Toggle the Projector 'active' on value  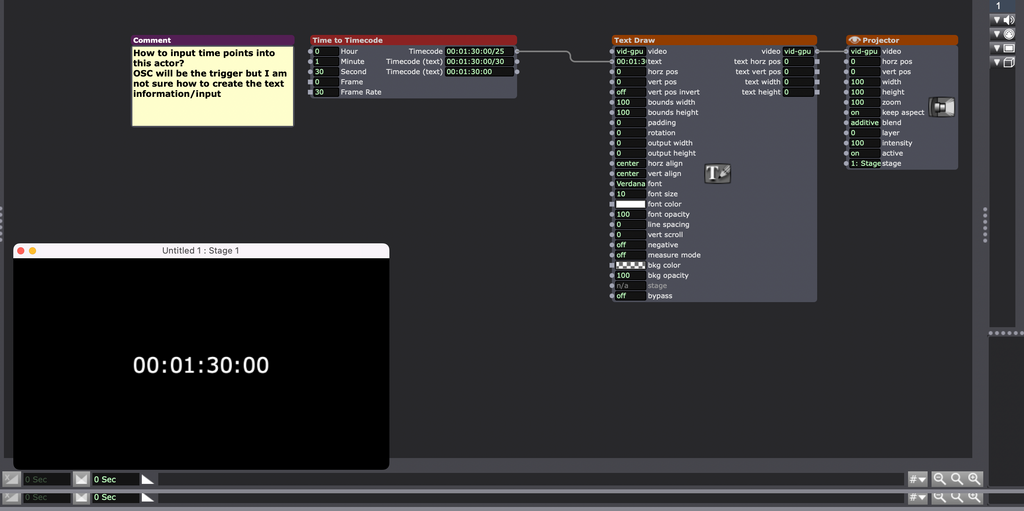pyautogui.click(x=863, y=153)
